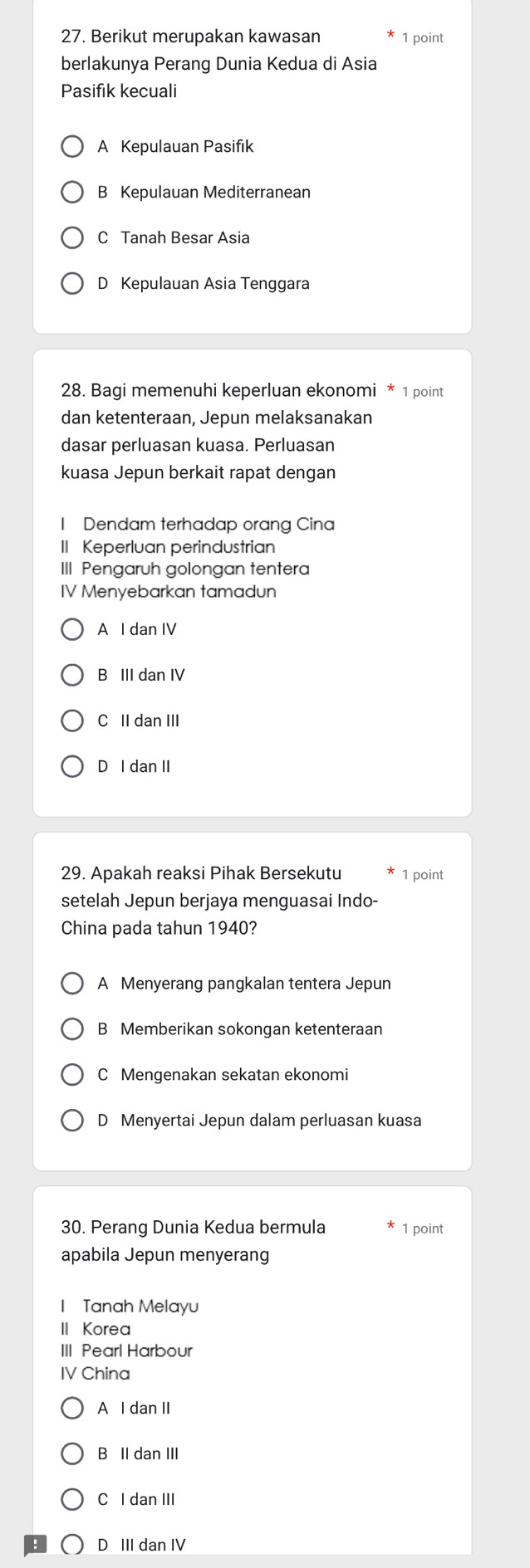
Task: Select A Menyerang pangkalan tentera Jepun
Action: click(73, 984)
